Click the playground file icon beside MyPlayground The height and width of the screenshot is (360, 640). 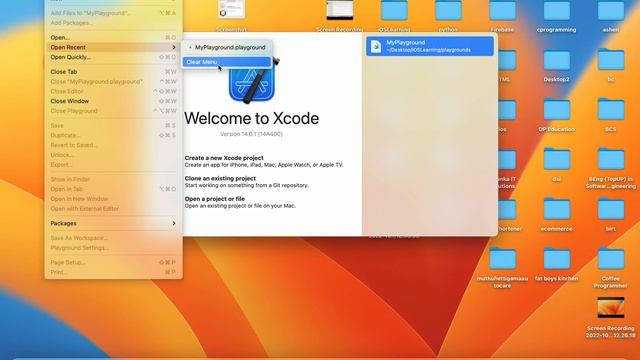click(376, 46)
